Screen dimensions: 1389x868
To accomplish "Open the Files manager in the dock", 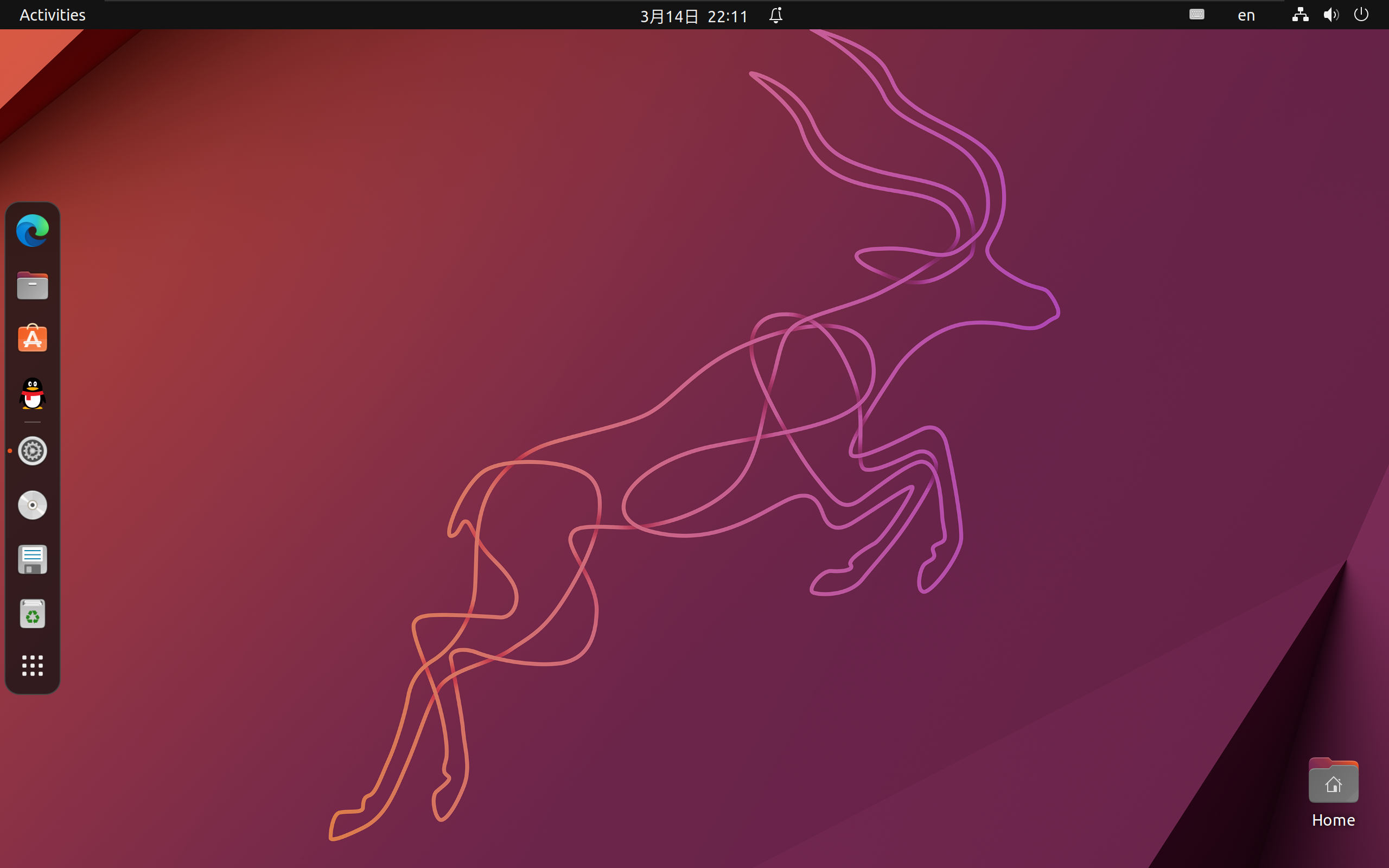I will [x=32, y=285].
